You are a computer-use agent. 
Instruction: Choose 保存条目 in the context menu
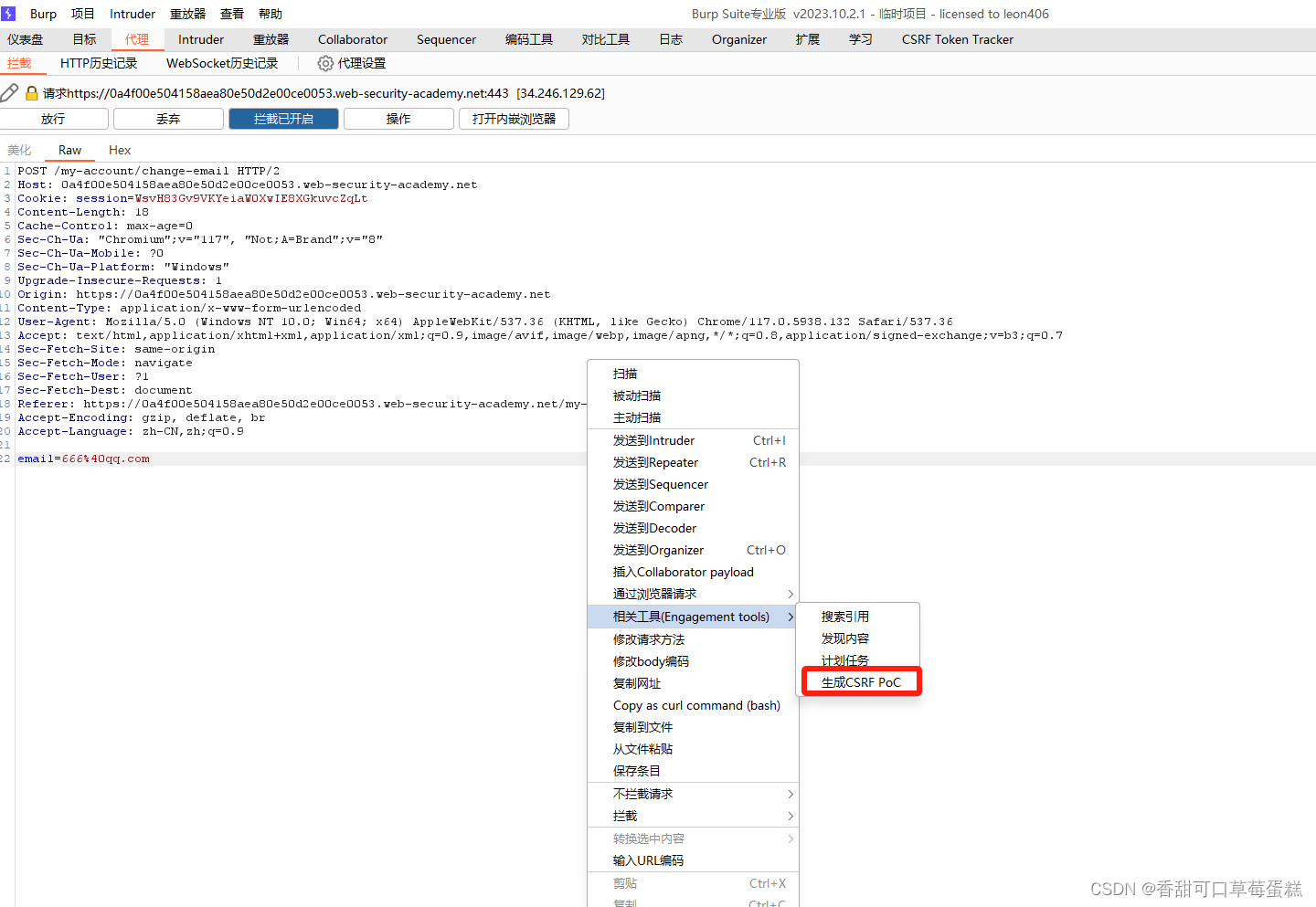coord(693,771)
